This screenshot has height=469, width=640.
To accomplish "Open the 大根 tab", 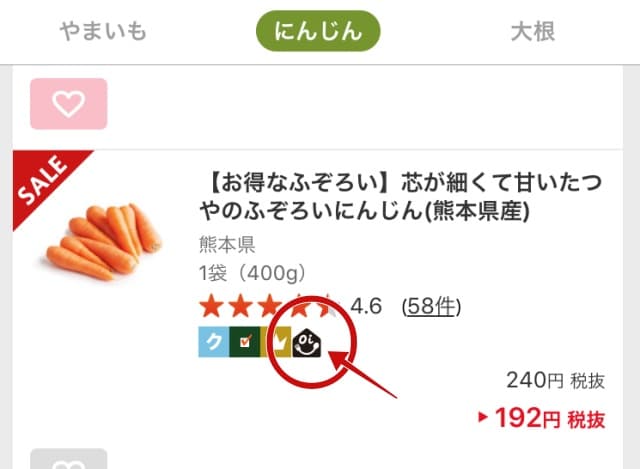I will 533,32.
